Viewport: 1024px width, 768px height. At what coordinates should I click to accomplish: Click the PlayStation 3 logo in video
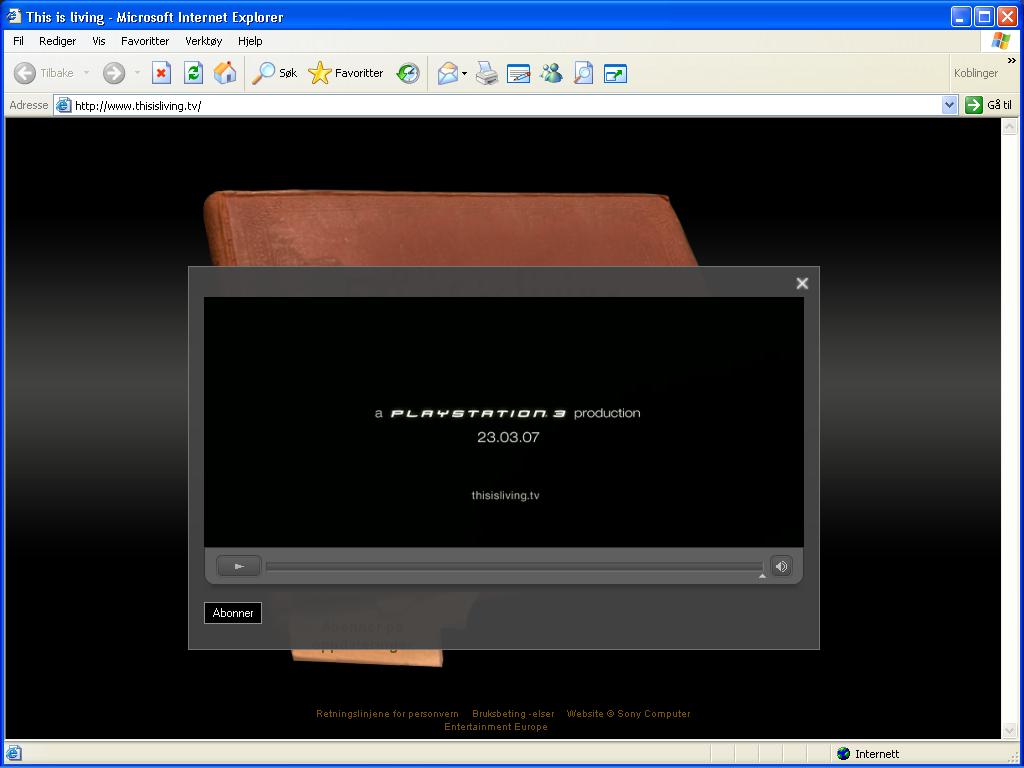tap(479, 413)
